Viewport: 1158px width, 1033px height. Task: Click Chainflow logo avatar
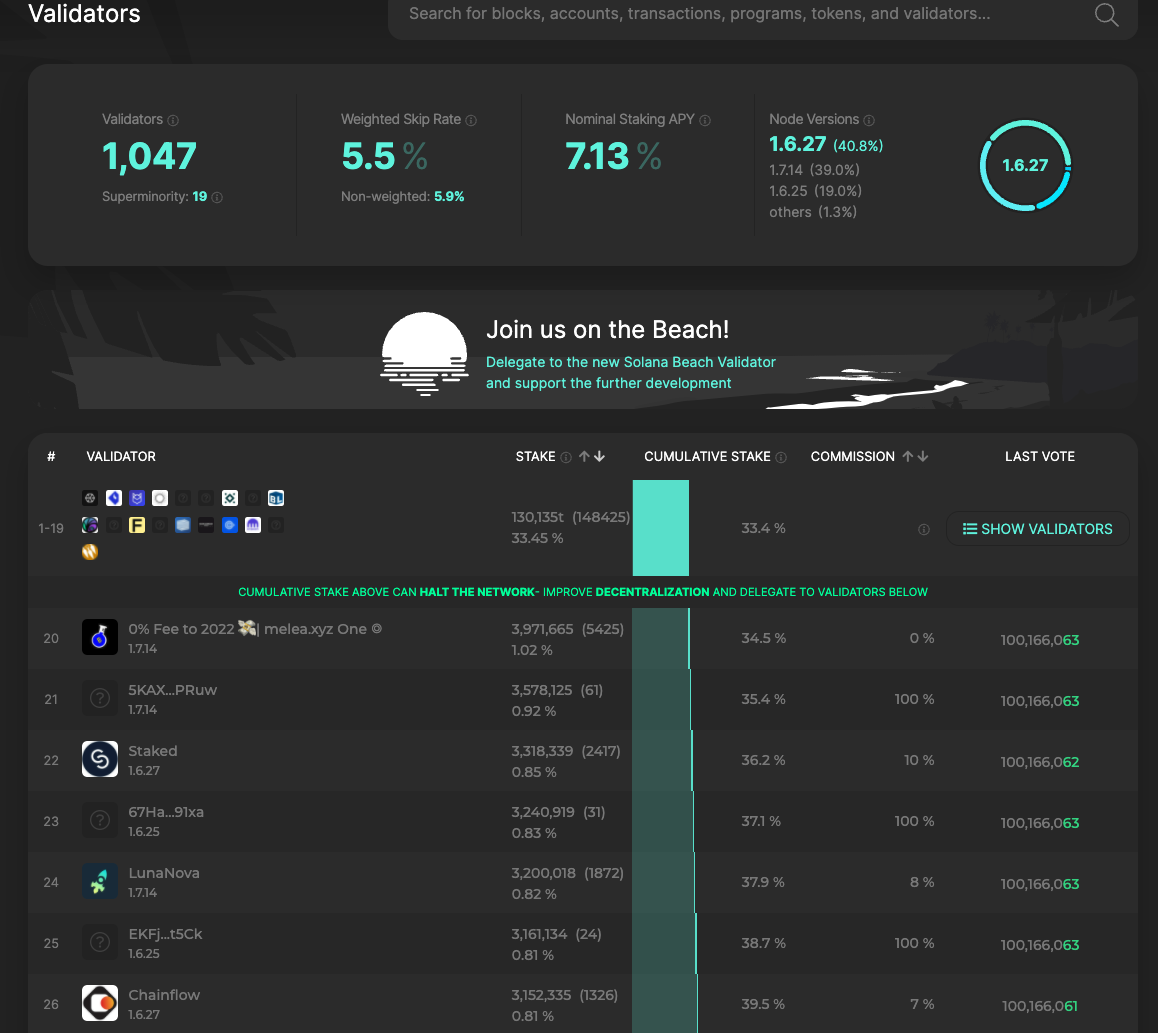pyautogui.click(x=100, y=1003)
